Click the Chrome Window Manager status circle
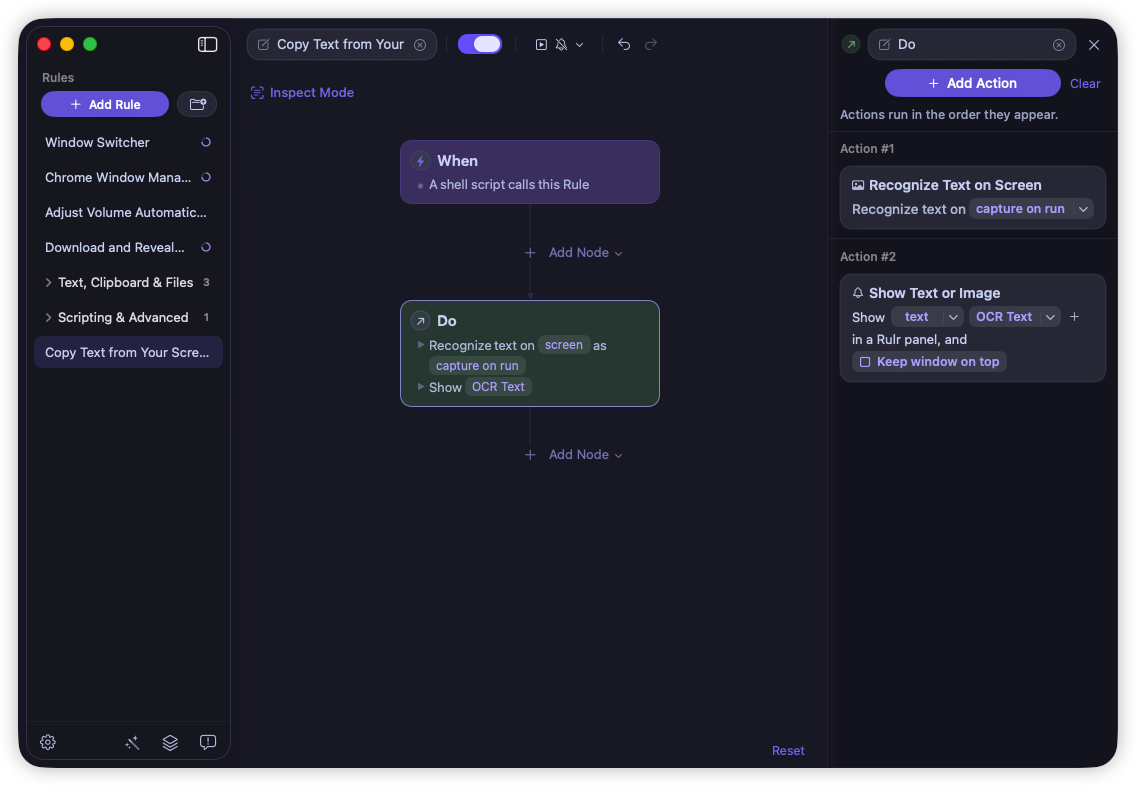The height and width of the screenshot is (786, 1136). click(x=206, y=177)
